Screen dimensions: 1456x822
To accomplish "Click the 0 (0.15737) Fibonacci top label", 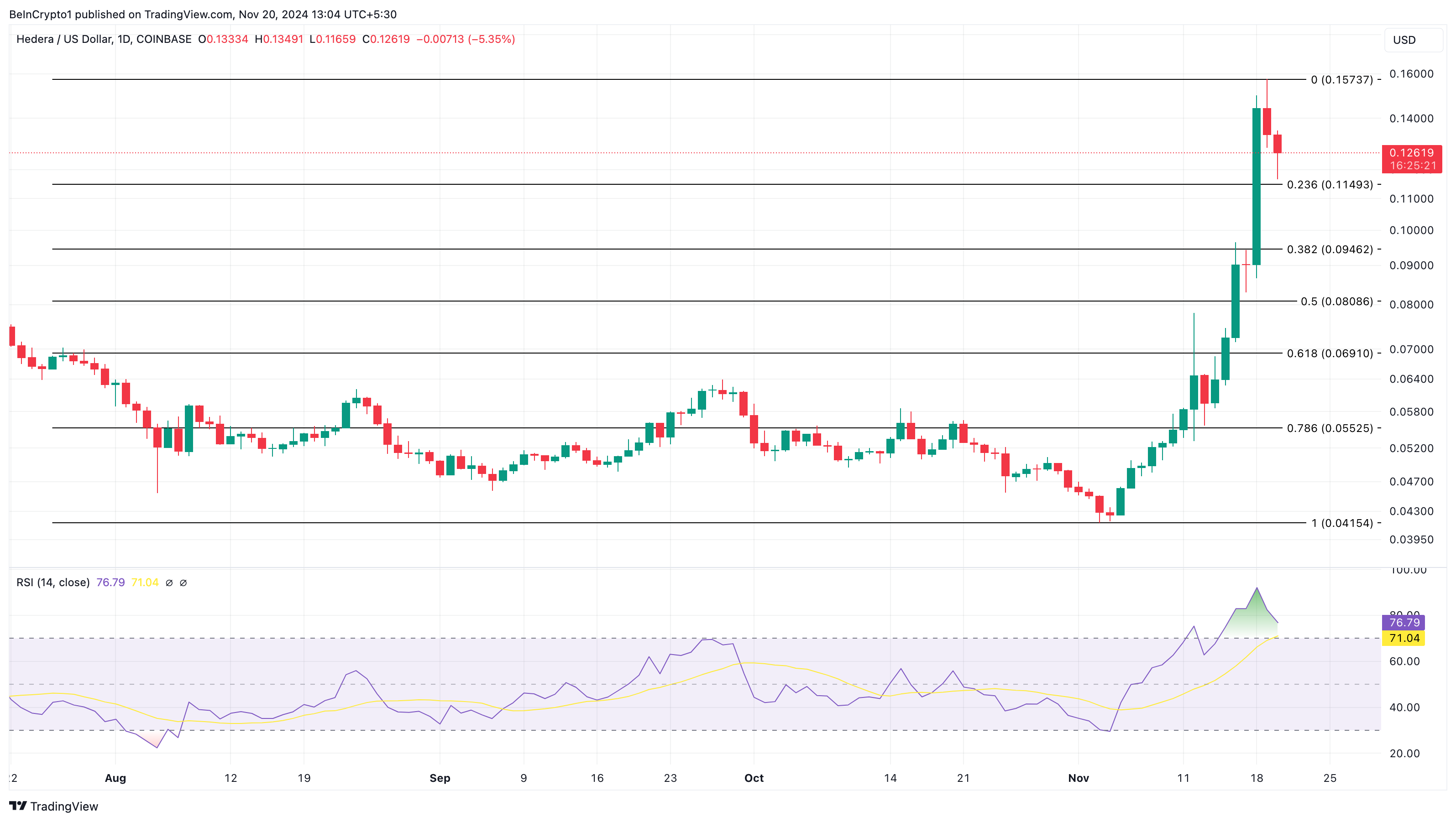I will 1341,80.
